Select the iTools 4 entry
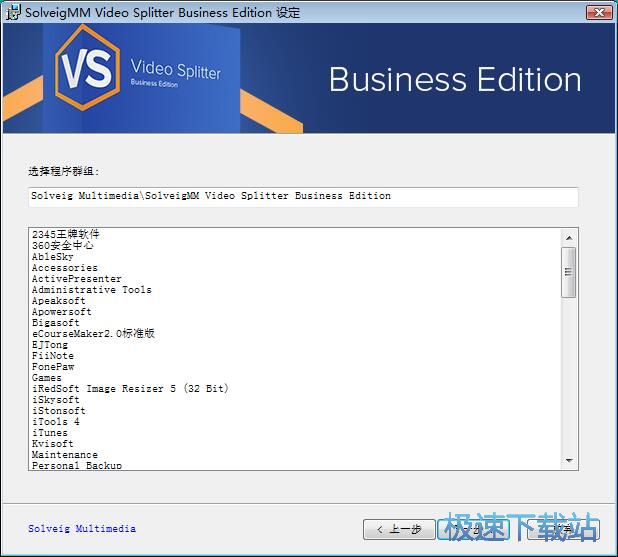Screen dimensions: 618x557 pos(56,422)
